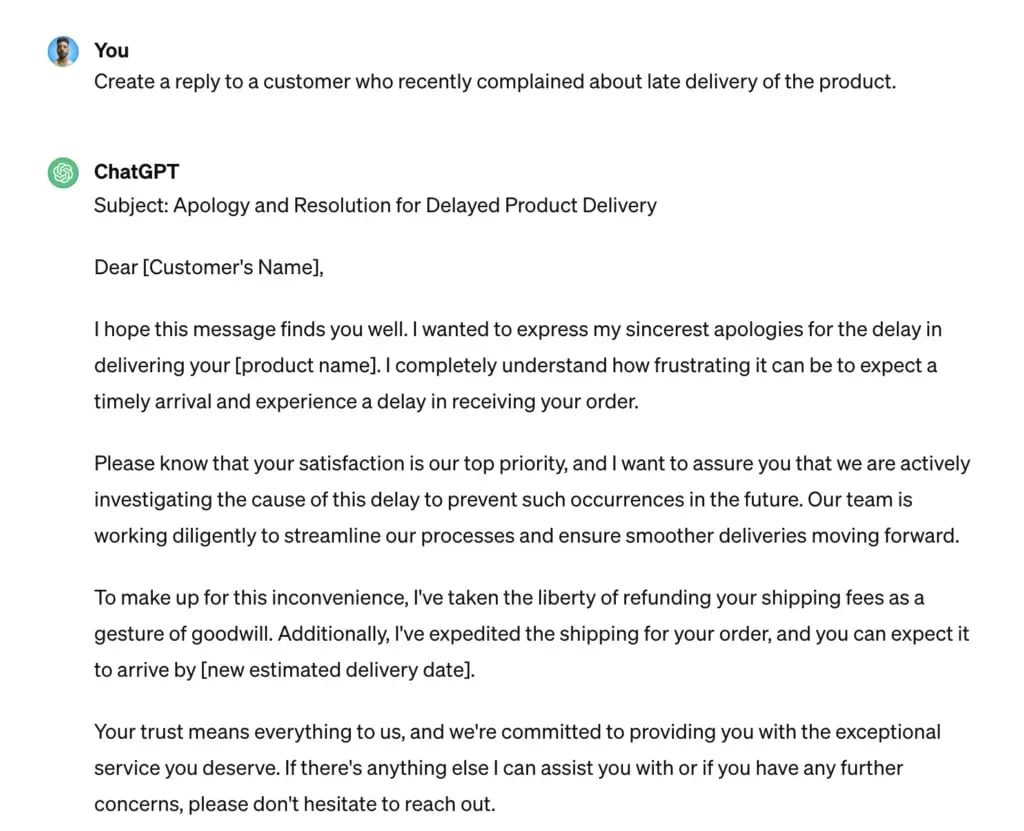This screenshot has height=831, width=1024.
Task: Click the "You" sender name
Action: [x=111, y=50]
